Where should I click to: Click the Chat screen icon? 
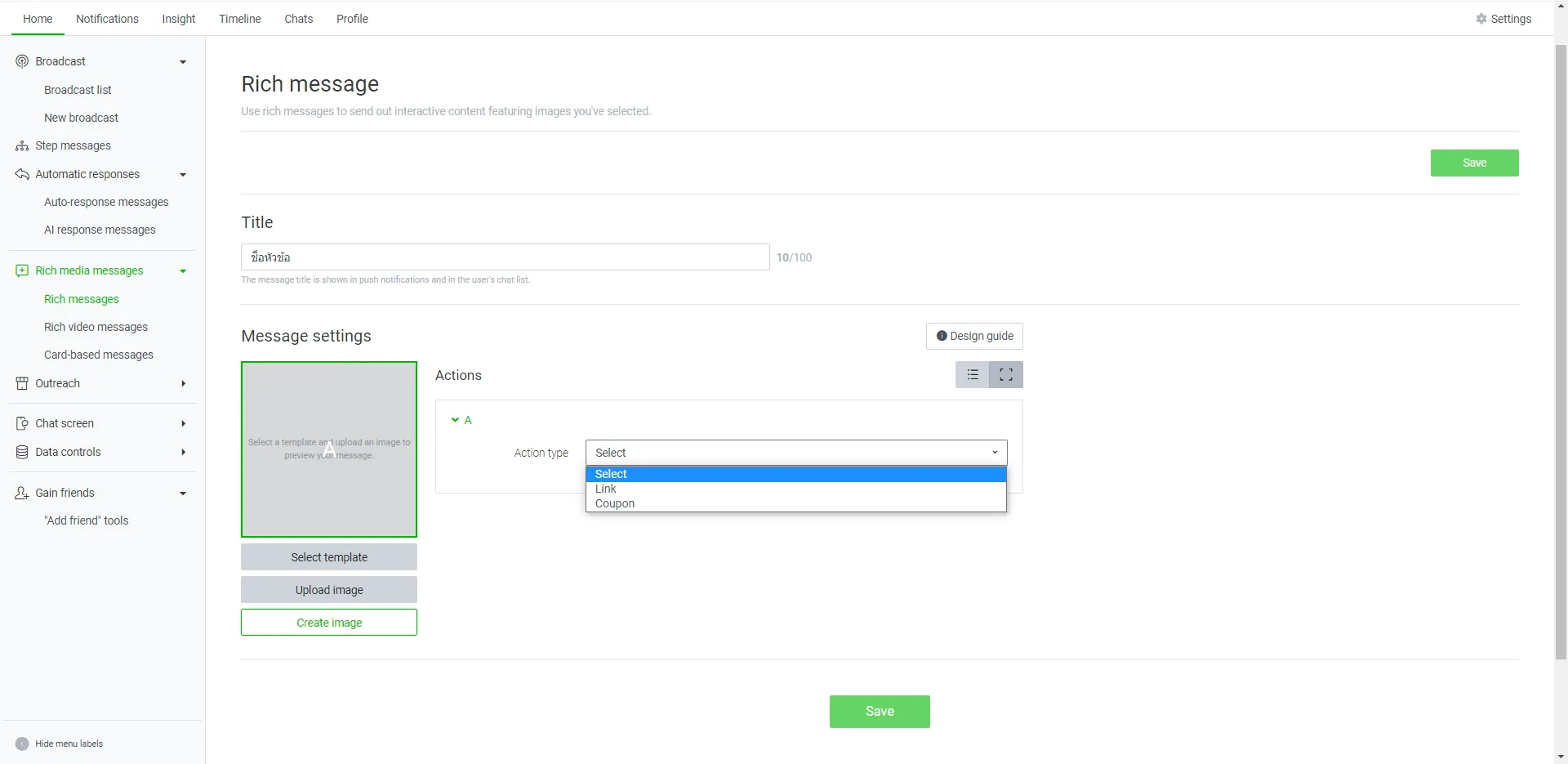(x=22, y=423)
